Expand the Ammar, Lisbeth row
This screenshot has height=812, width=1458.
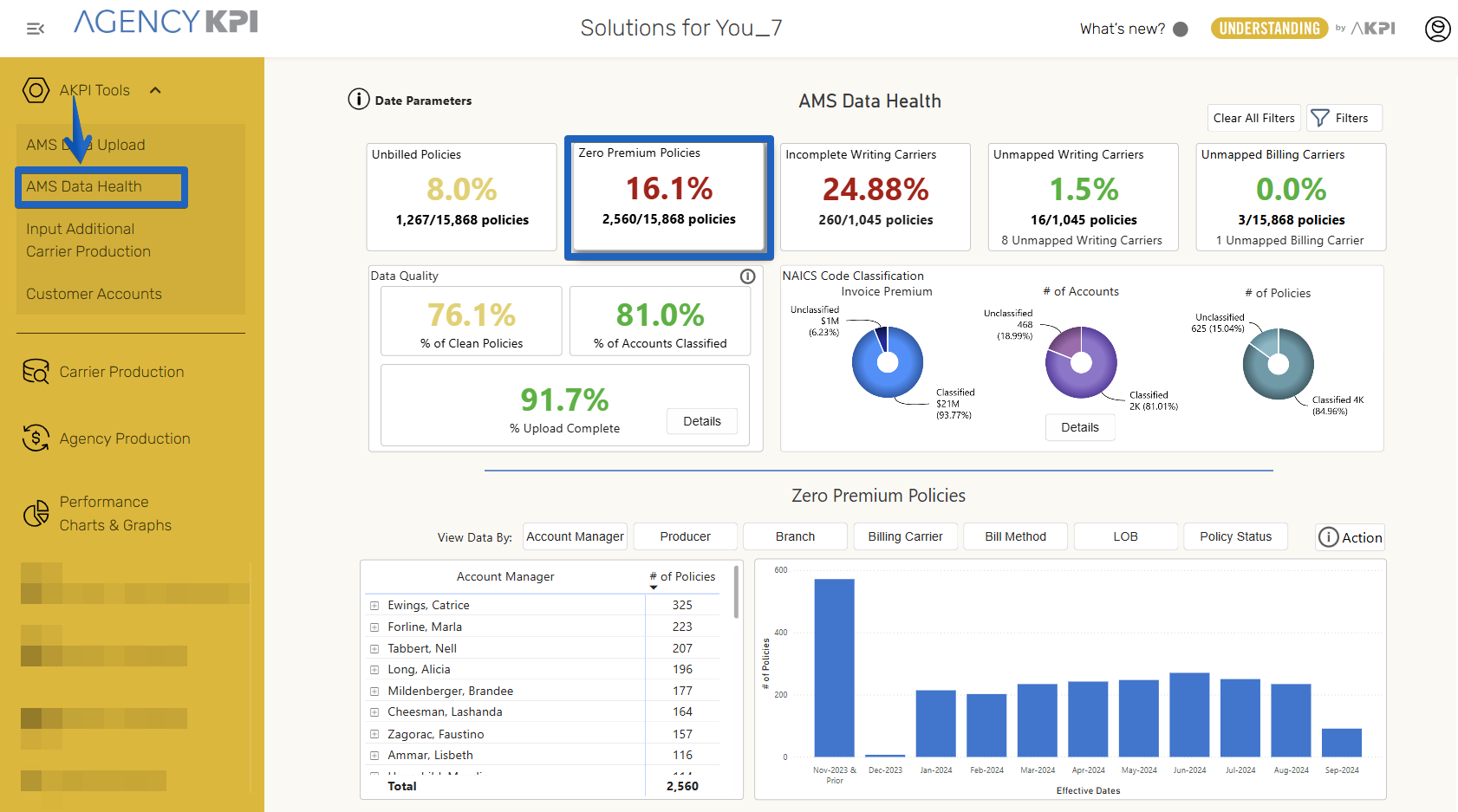tap(374, 756)
